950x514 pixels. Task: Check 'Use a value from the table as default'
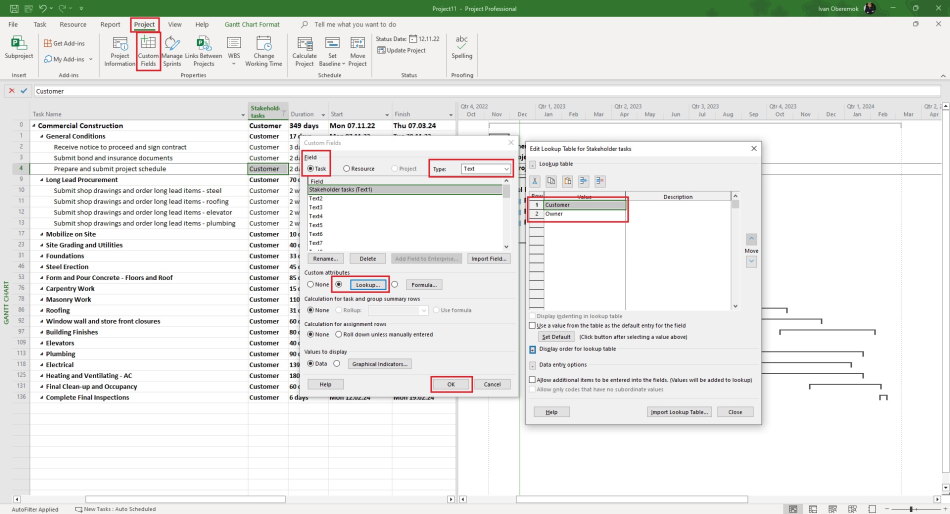[x=533, y=325]
